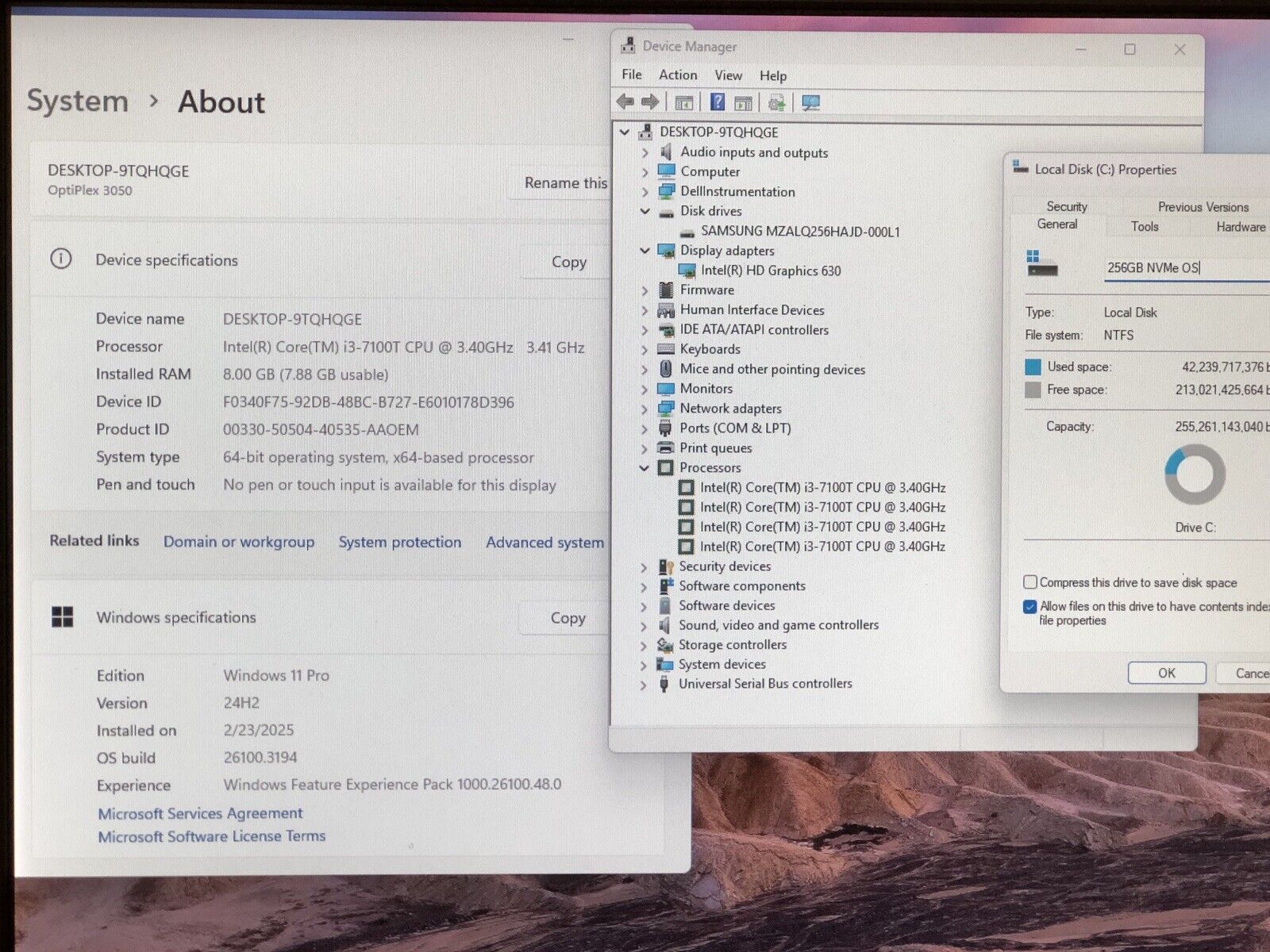1270x952 pixels.
Task: Select the Keyboards category icon
Action: pos(666,349)
